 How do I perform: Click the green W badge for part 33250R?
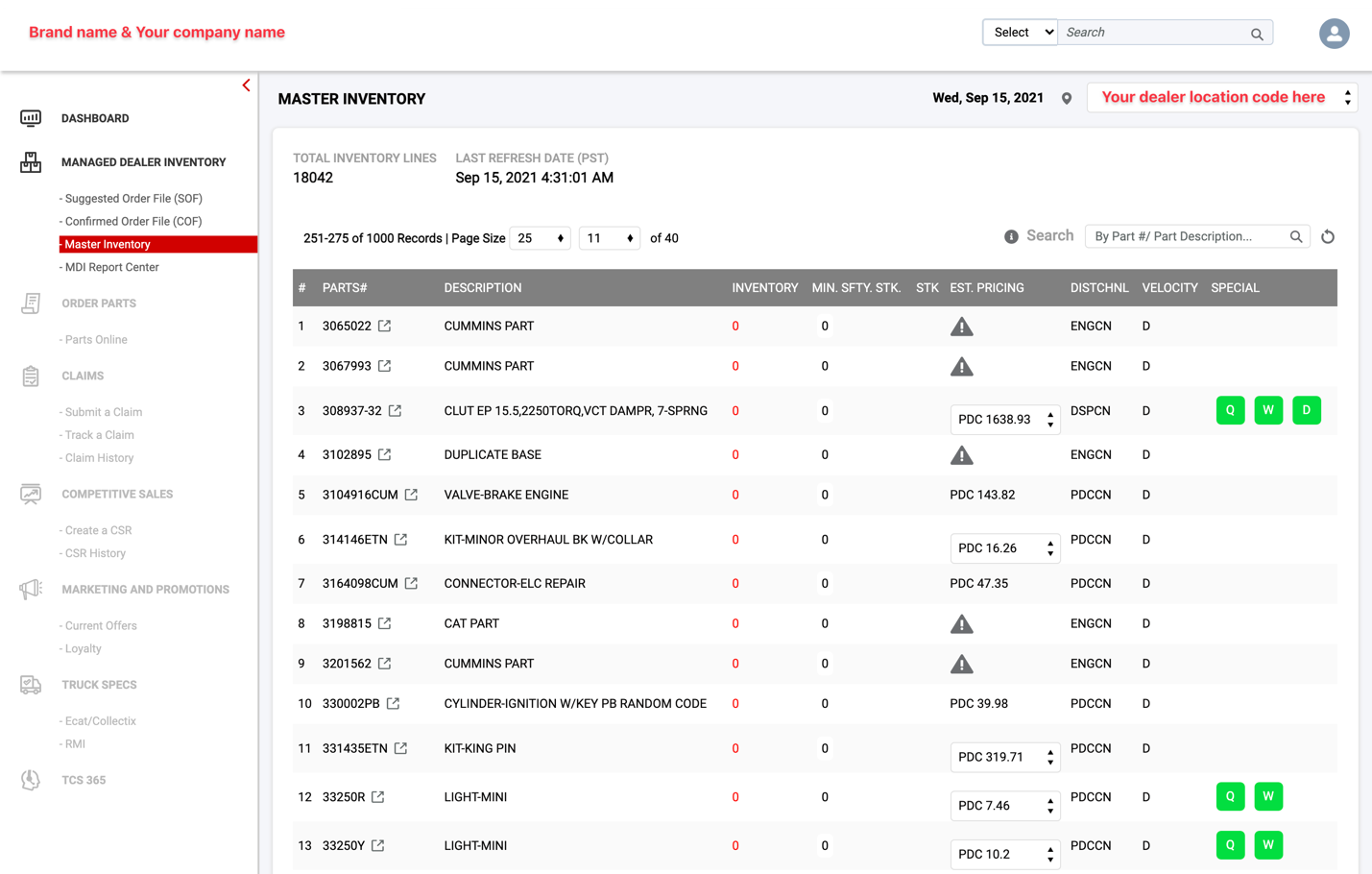[x=1268, y=796]
